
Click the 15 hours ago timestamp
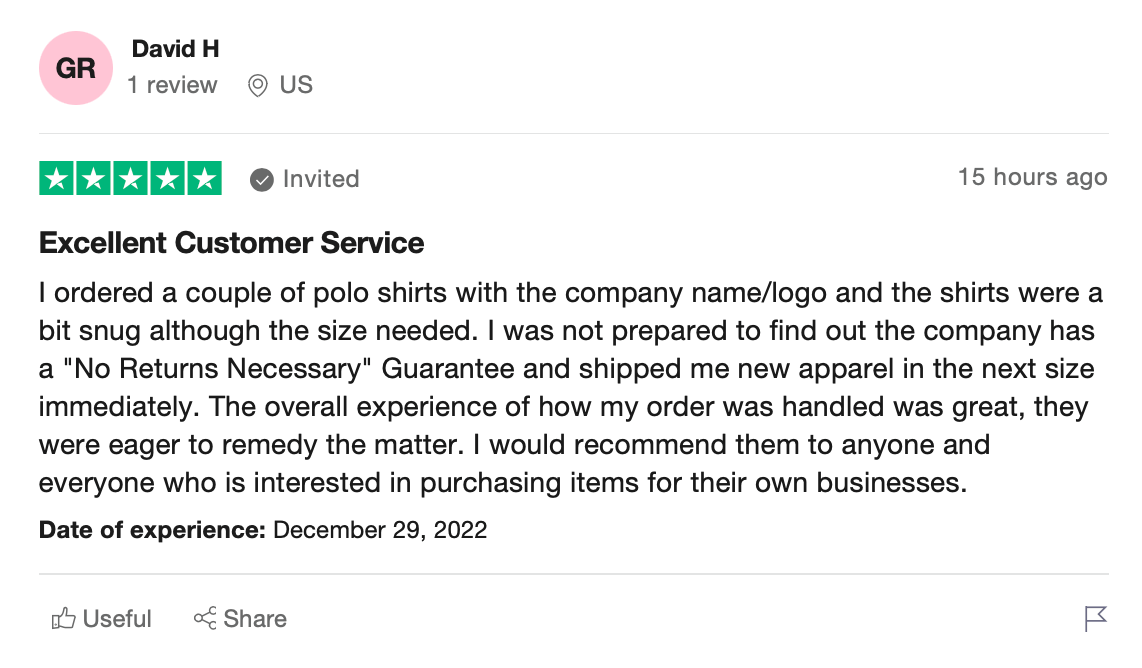point(1032,177)
